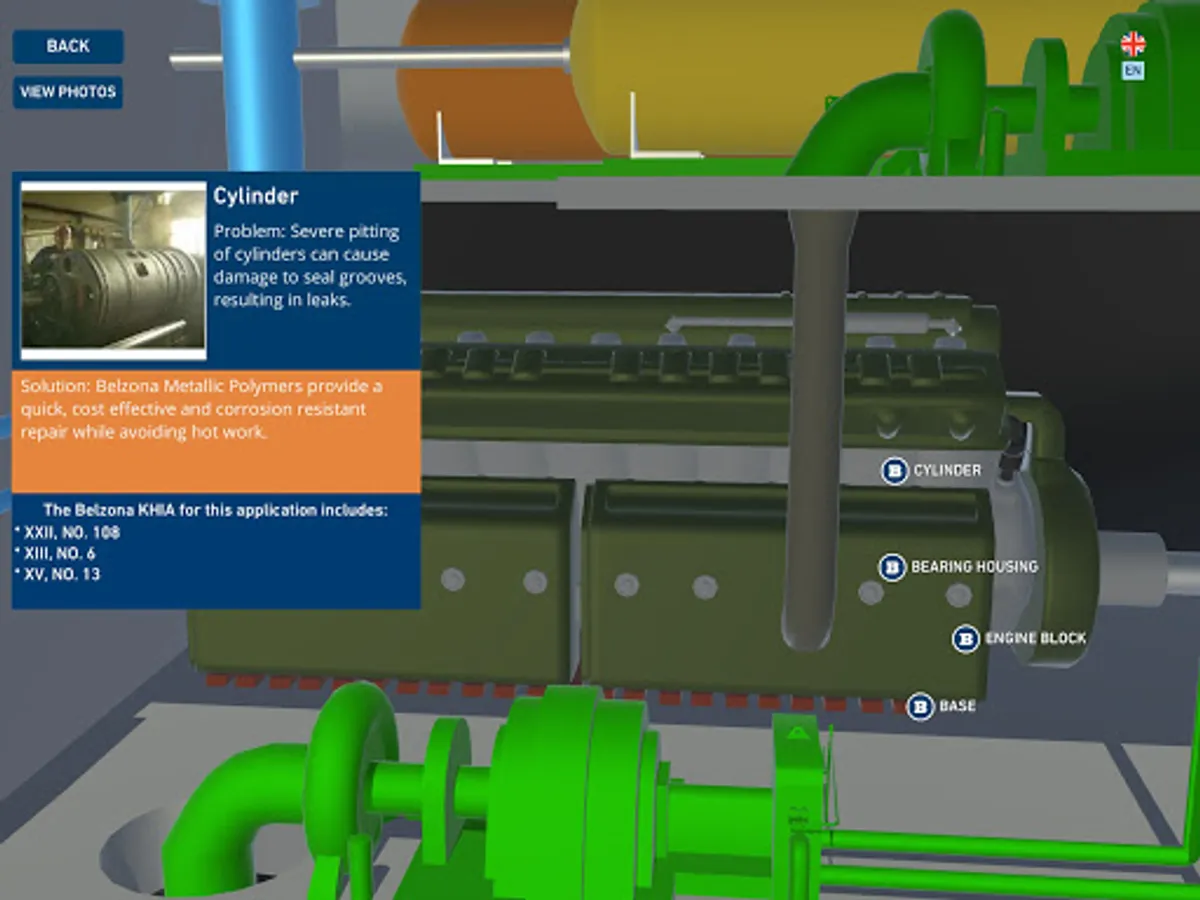Click the UK flag language icon
This screenshot has width=1200, height=900.
pyautogui.click(x=1133, y=44)
